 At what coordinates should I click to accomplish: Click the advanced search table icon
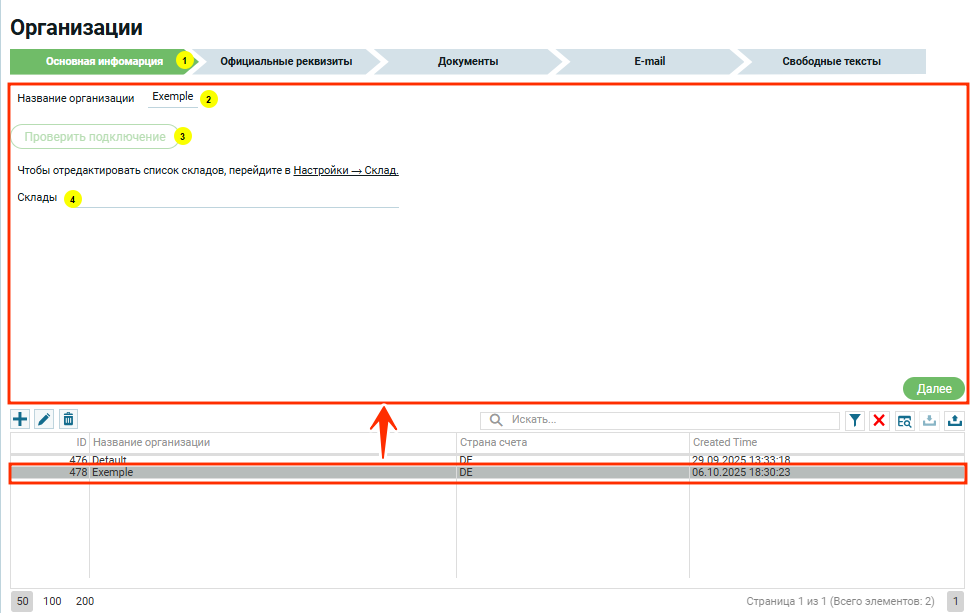(904, 421)
